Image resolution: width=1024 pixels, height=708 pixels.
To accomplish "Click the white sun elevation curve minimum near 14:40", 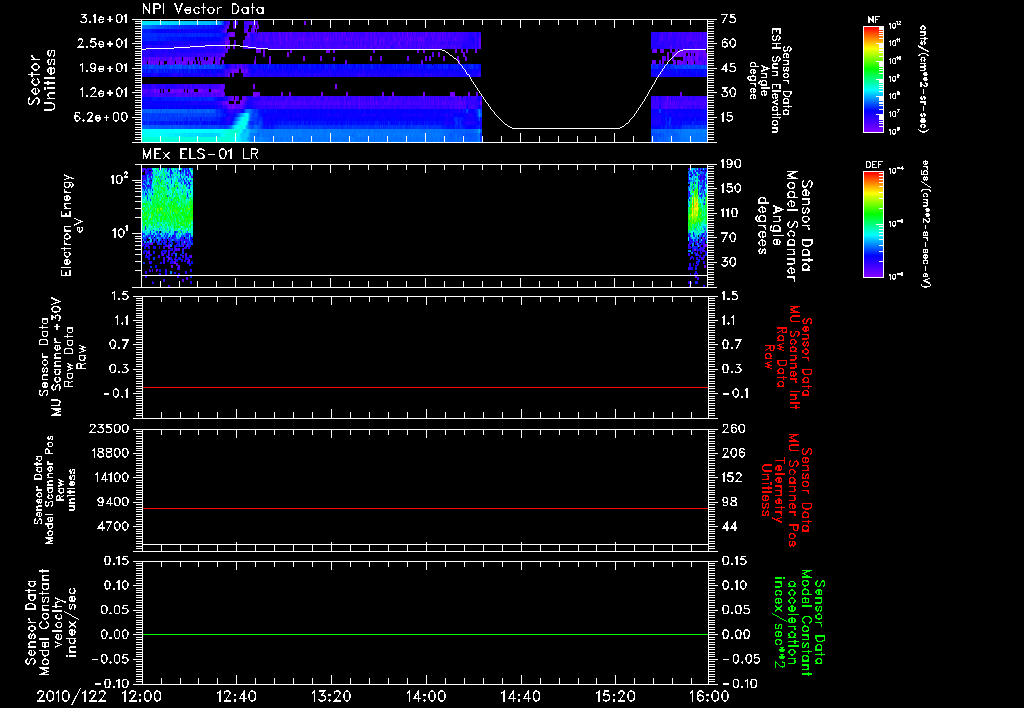I will click(565, 128).
